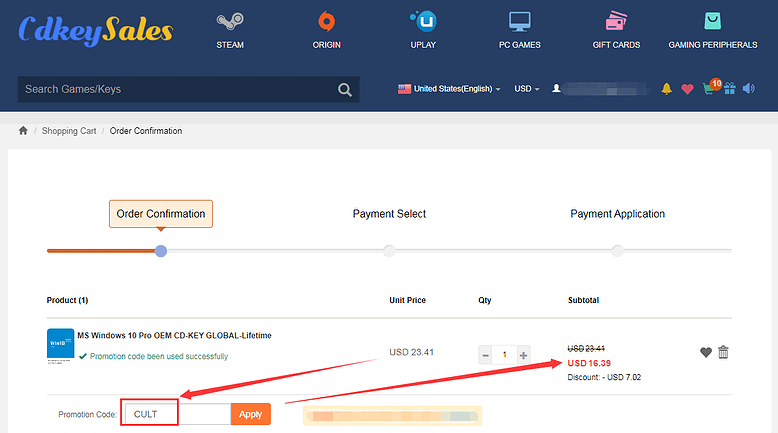Screen dimensions: 778x433
Task: Open Shopping Cart breadcrumb link
Action: (68, 131)
